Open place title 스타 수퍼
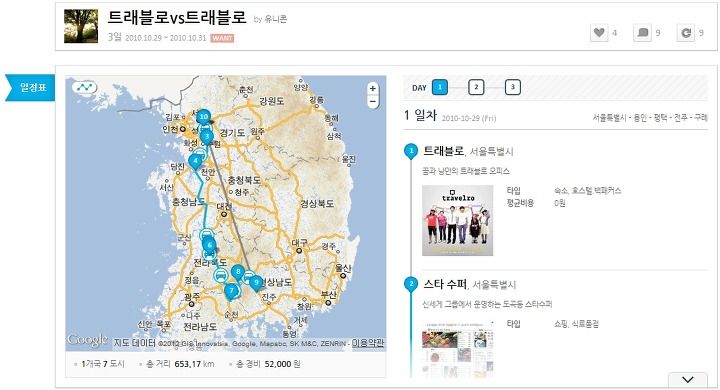The image size is (720, 390). (445, 284)
